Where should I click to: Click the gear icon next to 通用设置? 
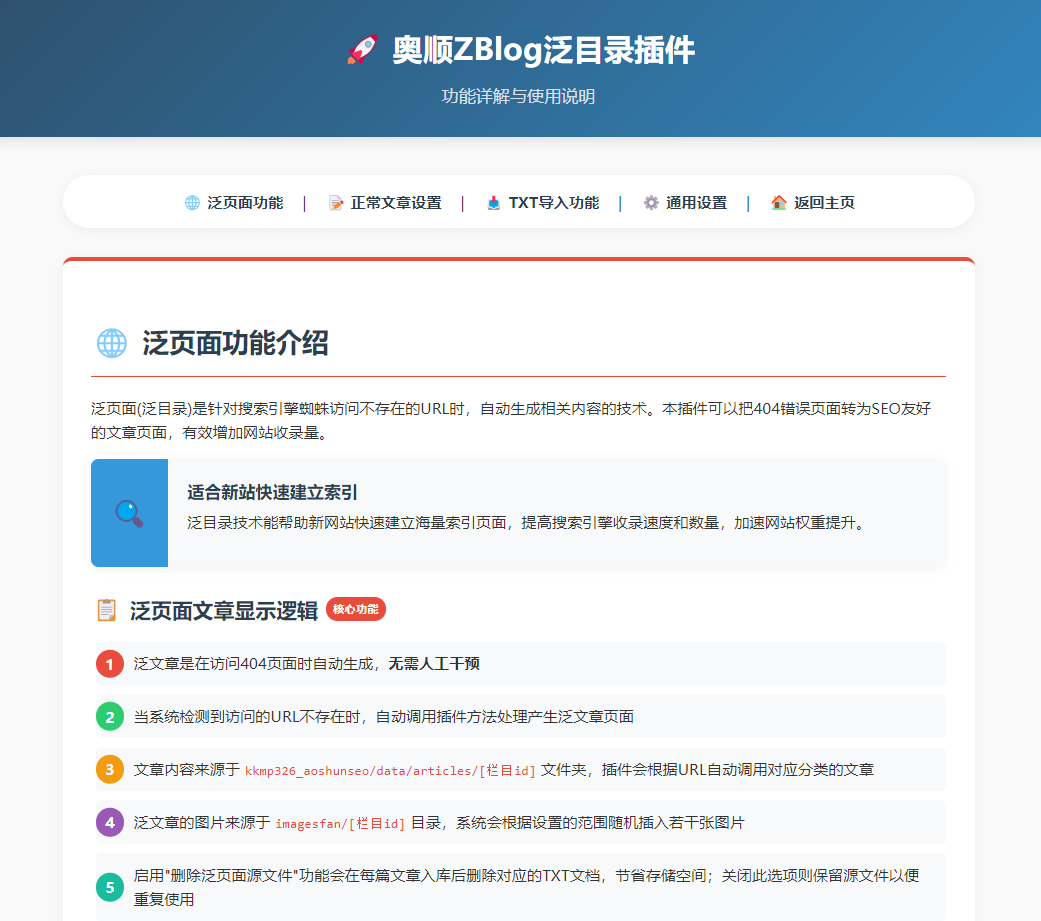point(651,203)
